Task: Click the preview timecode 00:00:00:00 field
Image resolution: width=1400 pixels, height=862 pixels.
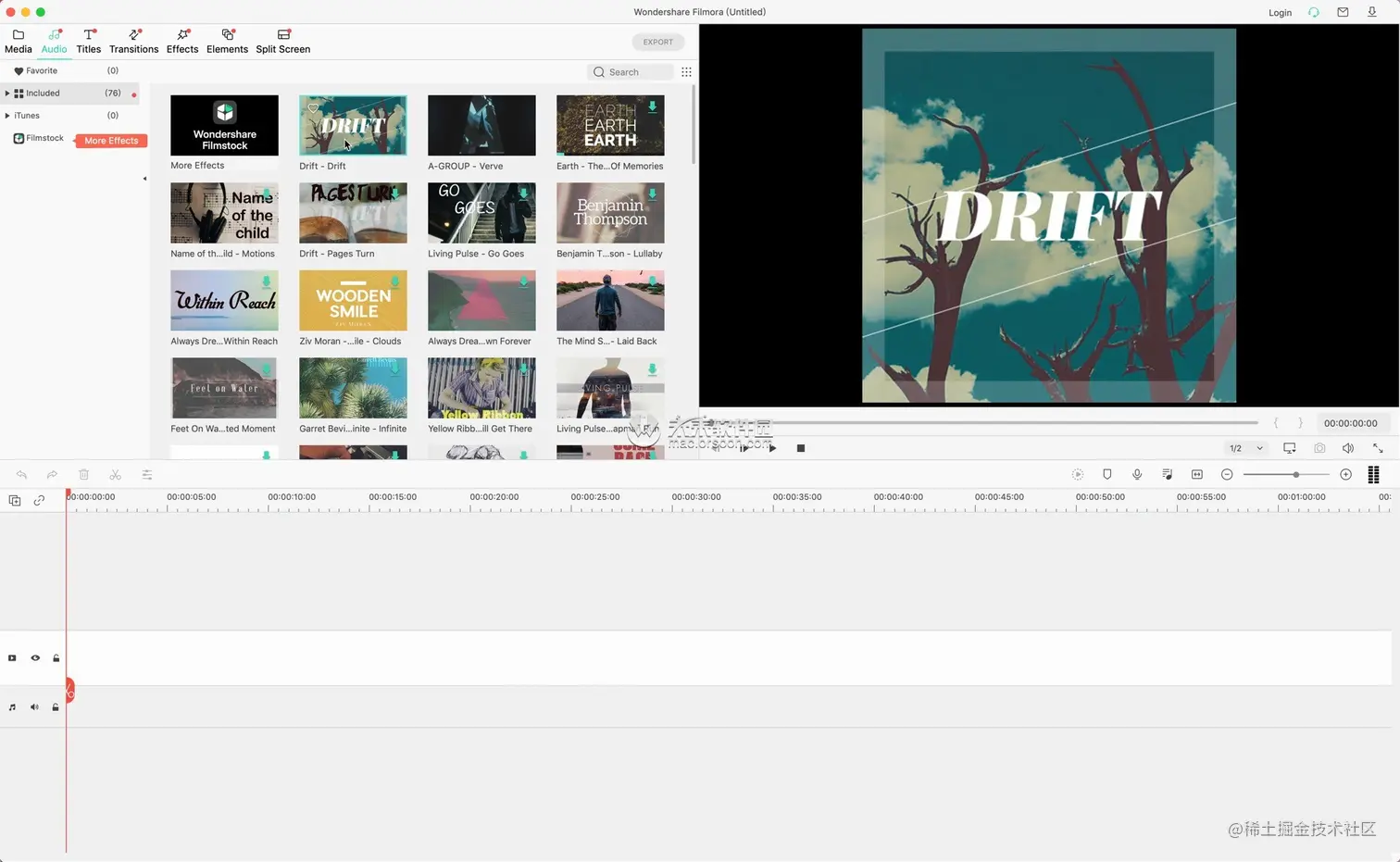Action: (1350, 423)
